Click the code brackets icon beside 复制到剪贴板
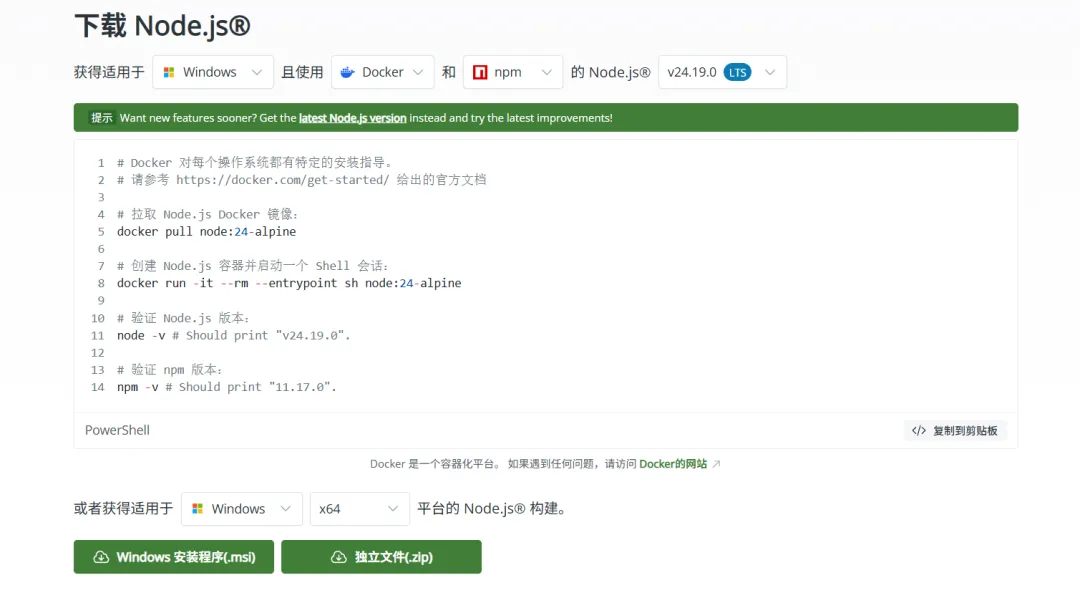The height and width of the screenshot is (593, 1080). (919, 430)
